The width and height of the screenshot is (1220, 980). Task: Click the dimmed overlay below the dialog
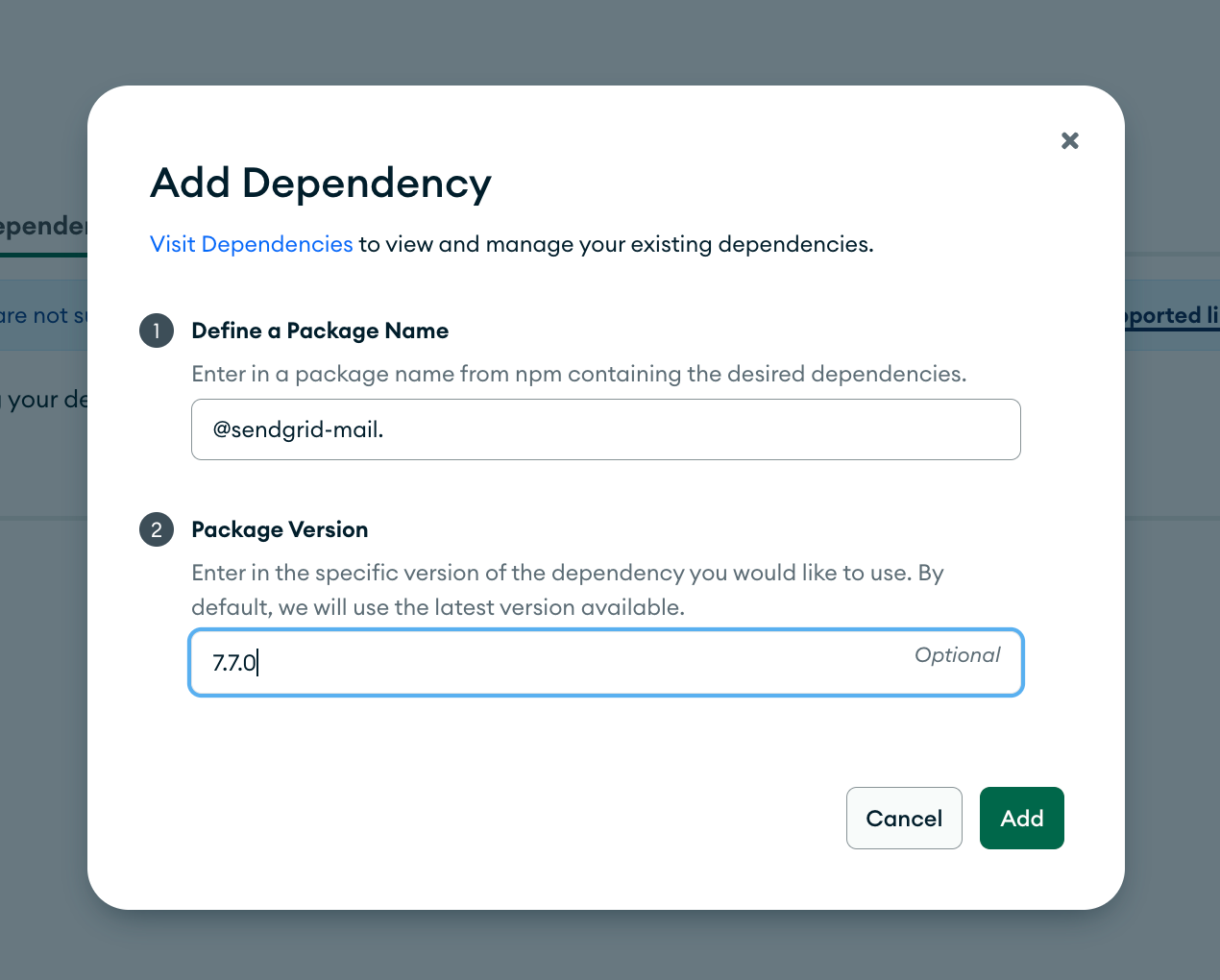click(610, 946)
